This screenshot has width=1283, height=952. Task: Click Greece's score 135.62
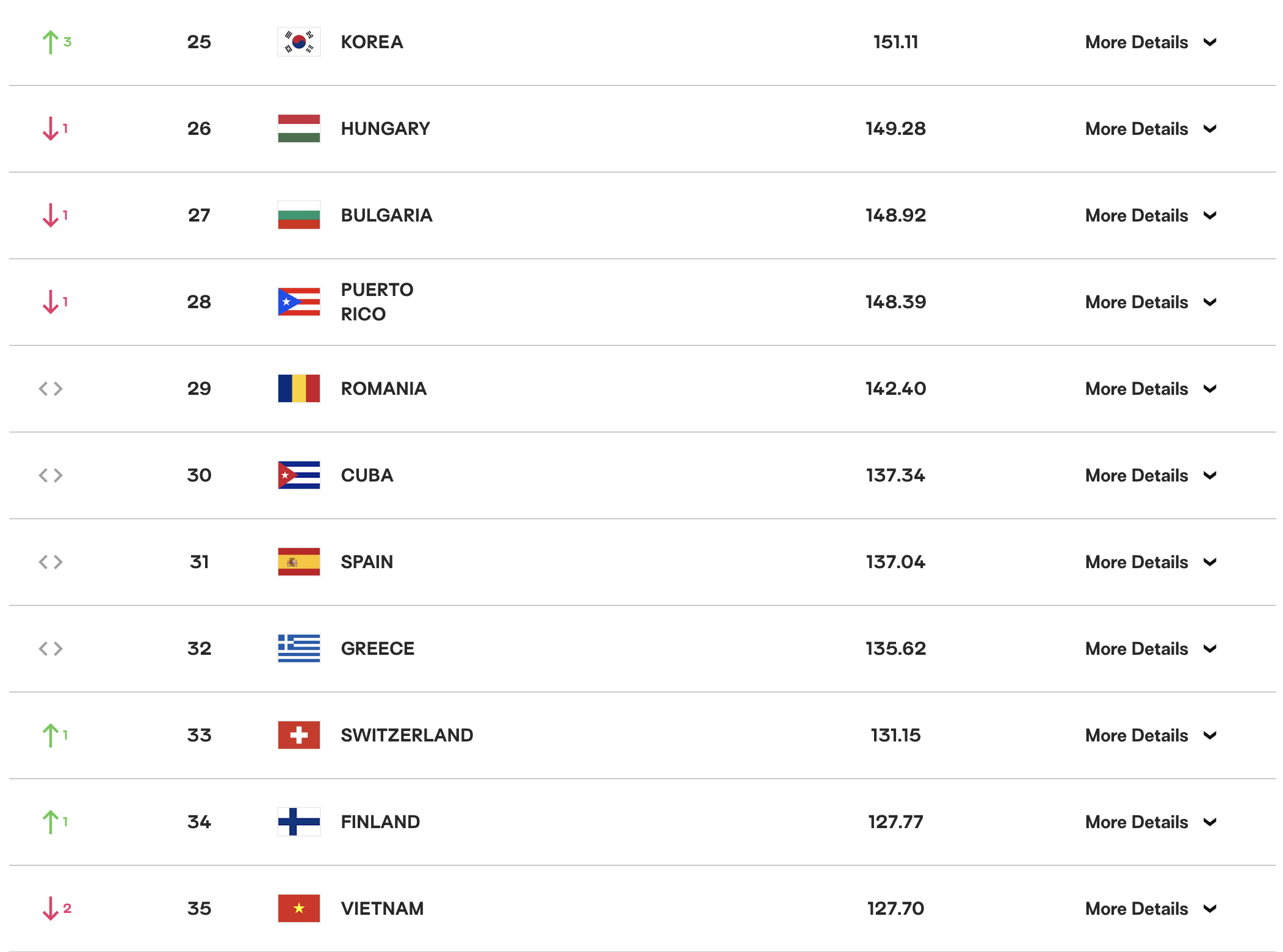[x=895, y=649]
